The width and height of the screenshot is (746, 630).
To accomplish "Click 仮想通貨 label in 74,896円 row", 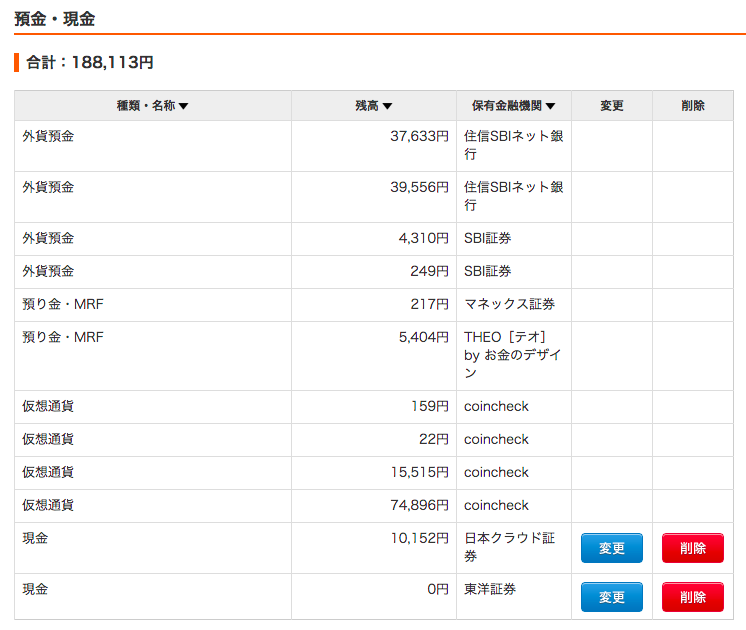I will pyautogui.click(x=48, y=505).
